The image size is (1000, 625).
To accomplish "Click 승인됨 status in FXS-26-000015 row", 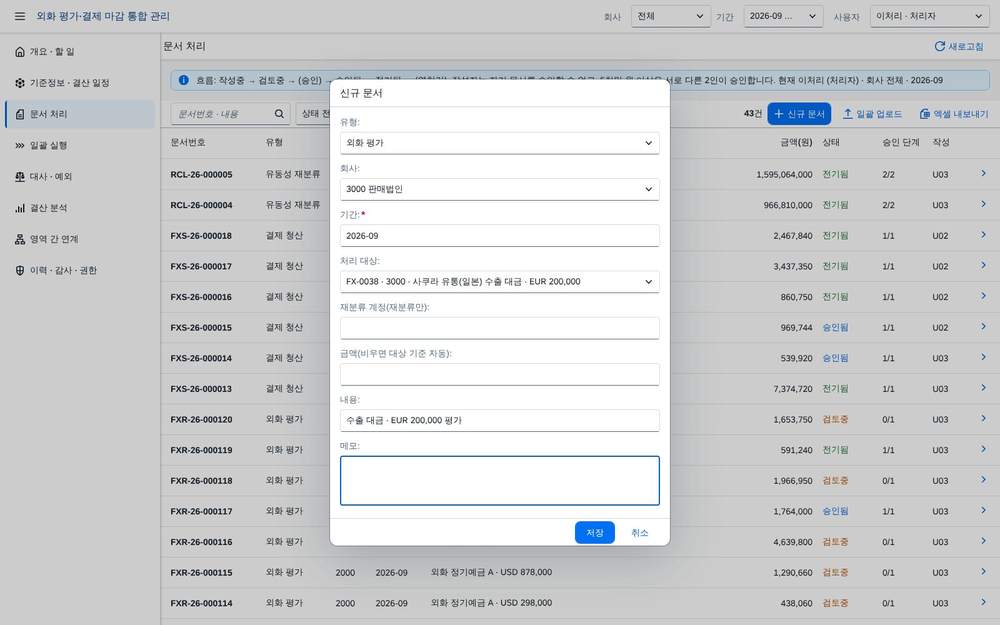I will pos(835,328).
